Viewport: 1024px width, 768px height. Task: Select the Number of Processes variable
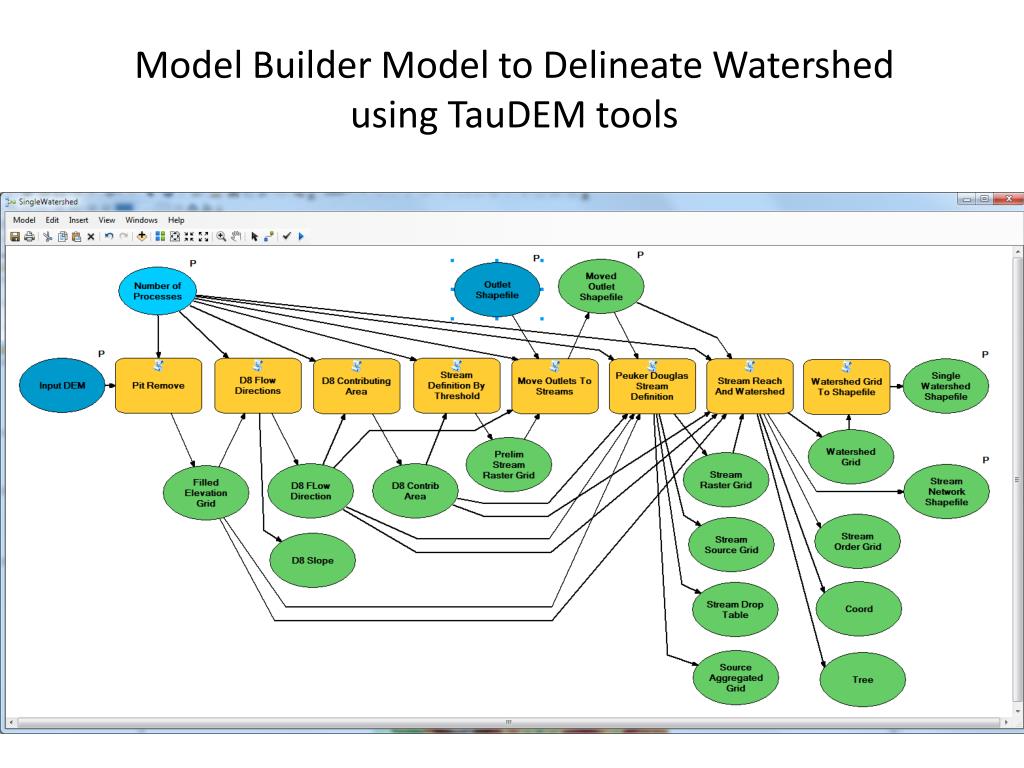157,291
